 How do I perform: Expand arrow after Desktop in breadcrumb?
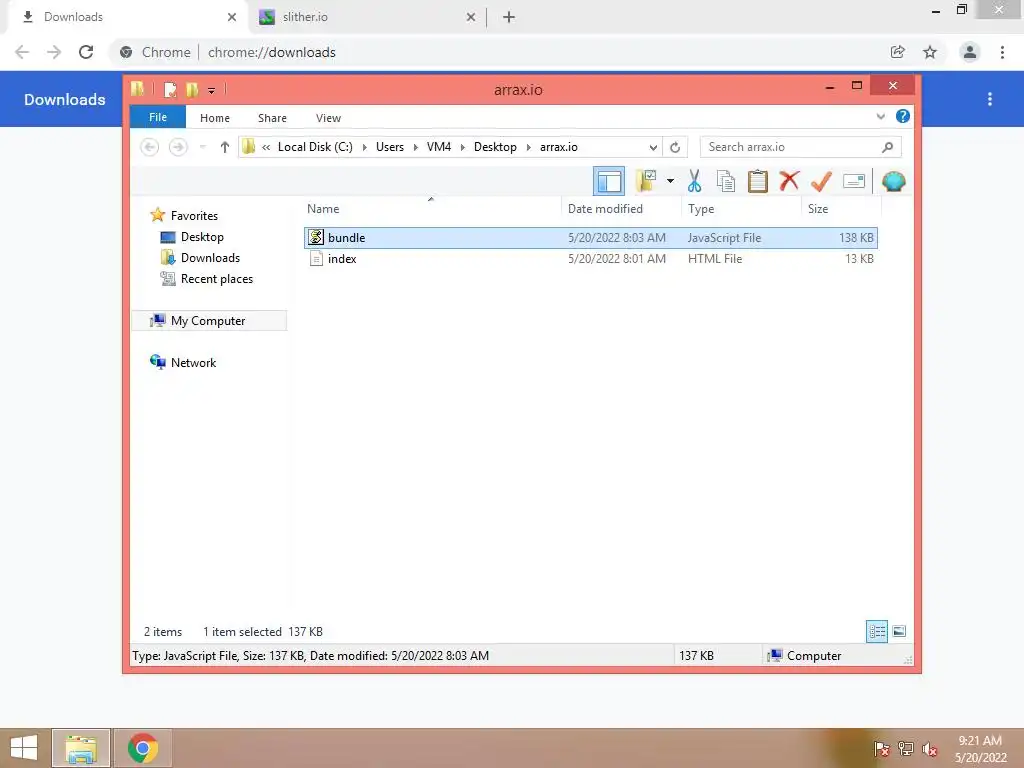528,148
